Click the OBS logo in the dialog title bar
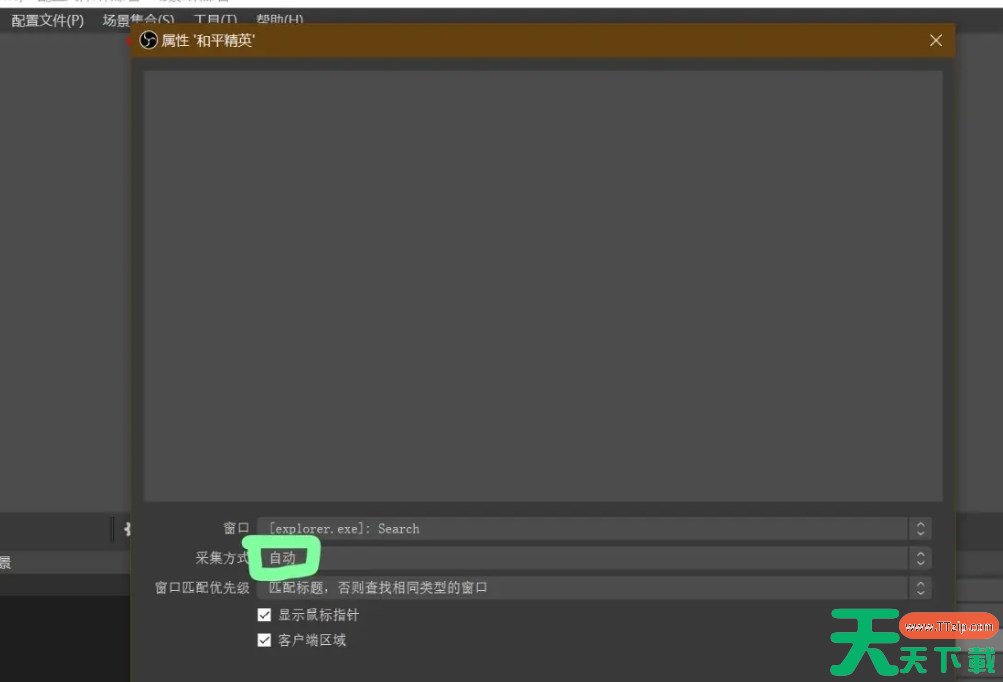Image resolution: width=1003 pixels, height=682 pixels. point(148,41)
